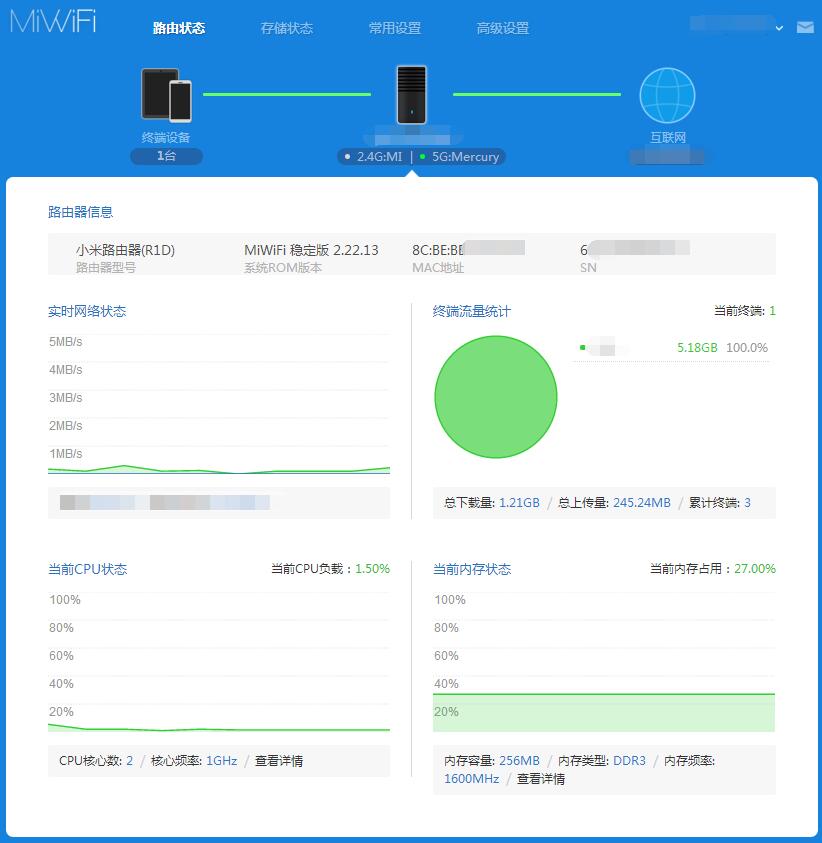The width and height of the screenshot is (822, 843).
Task: Click ROM version MiWiFi 稳定版 2.22.13
Action: click(x=311, y=250)
